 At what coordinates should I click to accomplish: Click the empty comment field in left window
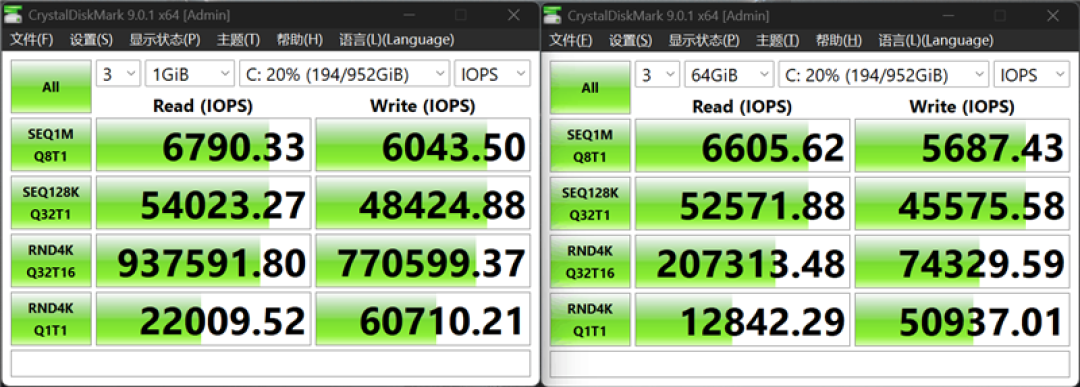271,363
